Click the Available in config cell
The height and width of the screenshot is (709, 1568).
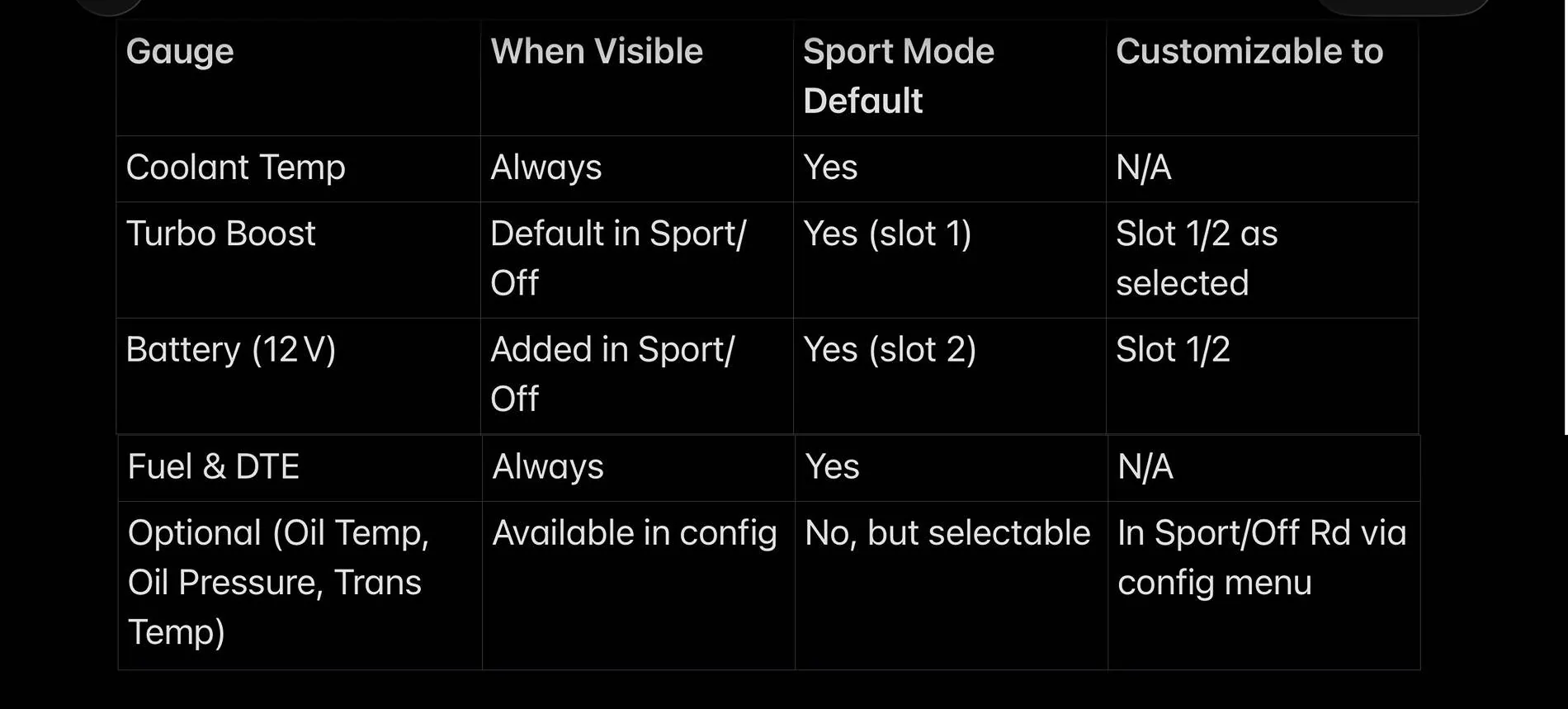(634, 533)
